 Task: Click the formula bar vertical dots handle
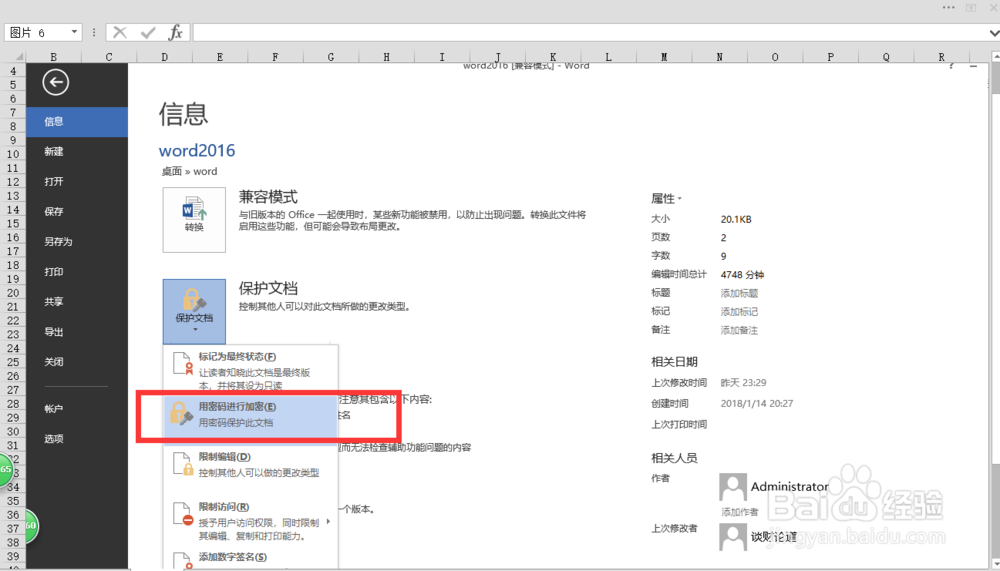pyautogui.click(x=94, y=32)
